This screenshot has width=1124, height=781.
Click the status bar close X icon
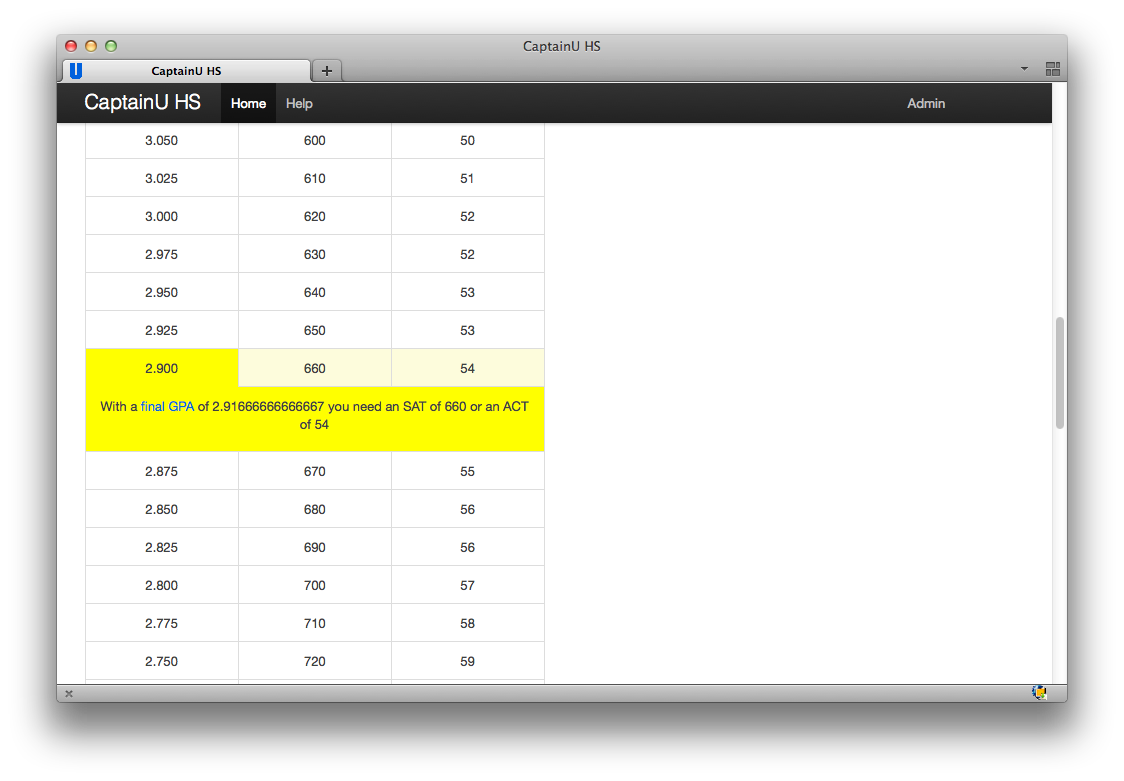pos(69,694)
